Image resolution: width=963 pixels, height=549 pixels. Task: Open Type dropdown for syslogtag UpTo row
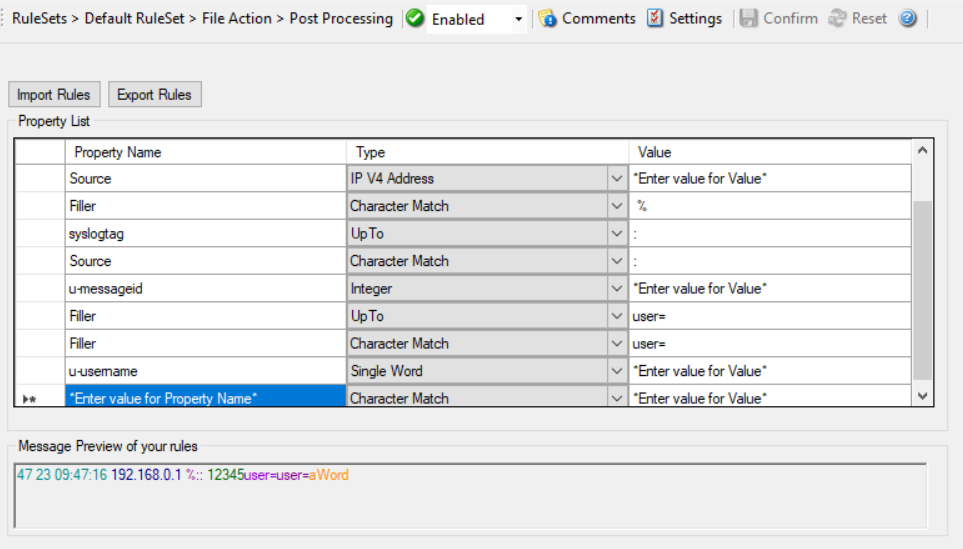pyautogui.click(x=616, y=234)
